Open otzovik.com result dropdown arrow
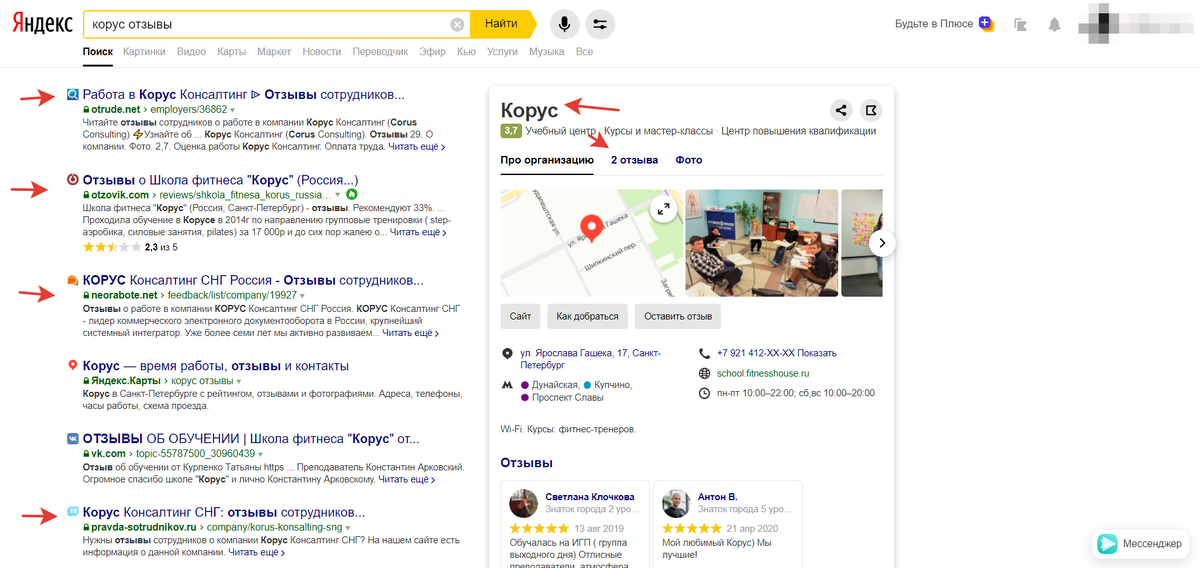The height and width of the screenshot is (568, 1200). click(x=338, y=194)
